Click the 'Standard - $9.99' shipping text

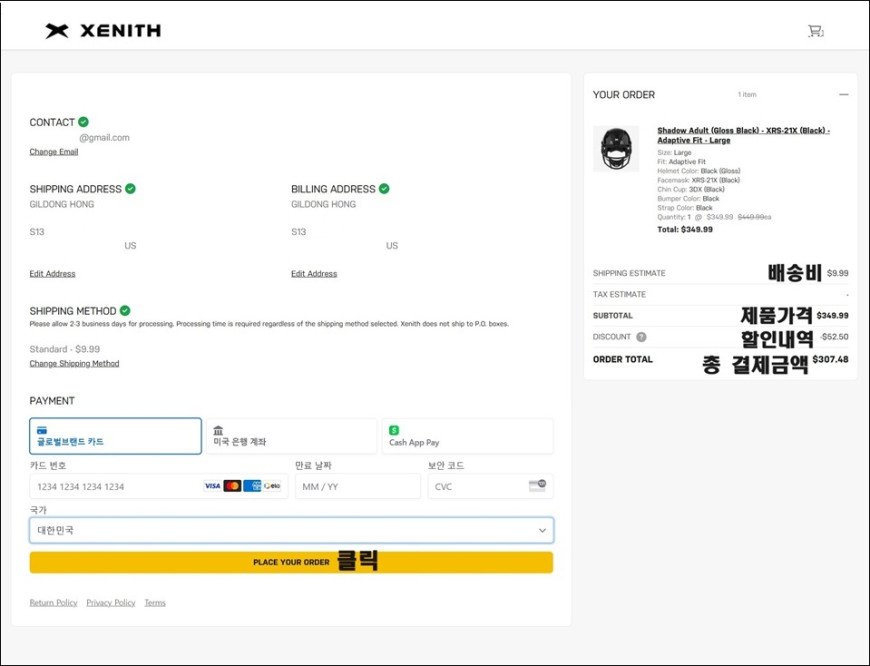[x=65, y=349]
